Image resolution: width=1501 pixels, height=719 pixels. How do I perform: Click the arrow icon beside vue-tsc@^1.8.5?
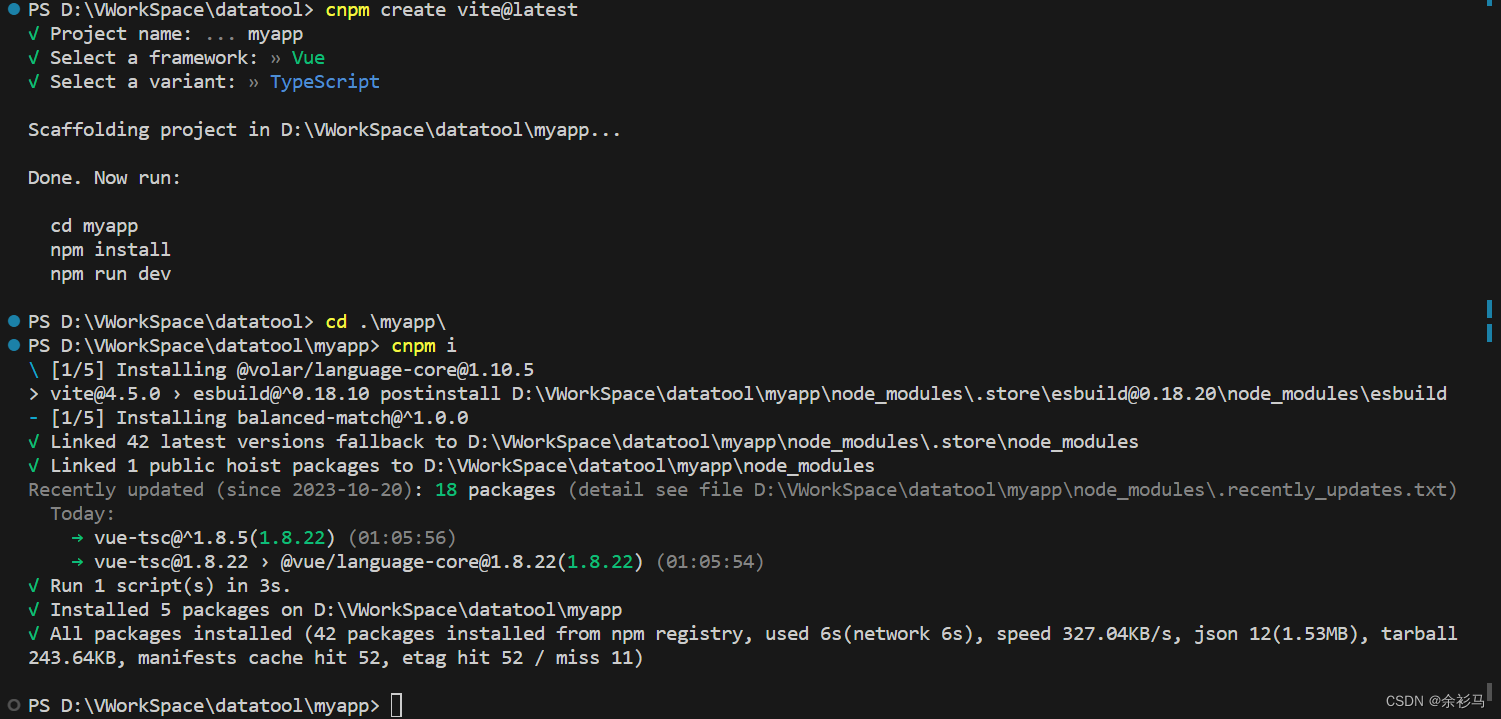coord(78,537)
